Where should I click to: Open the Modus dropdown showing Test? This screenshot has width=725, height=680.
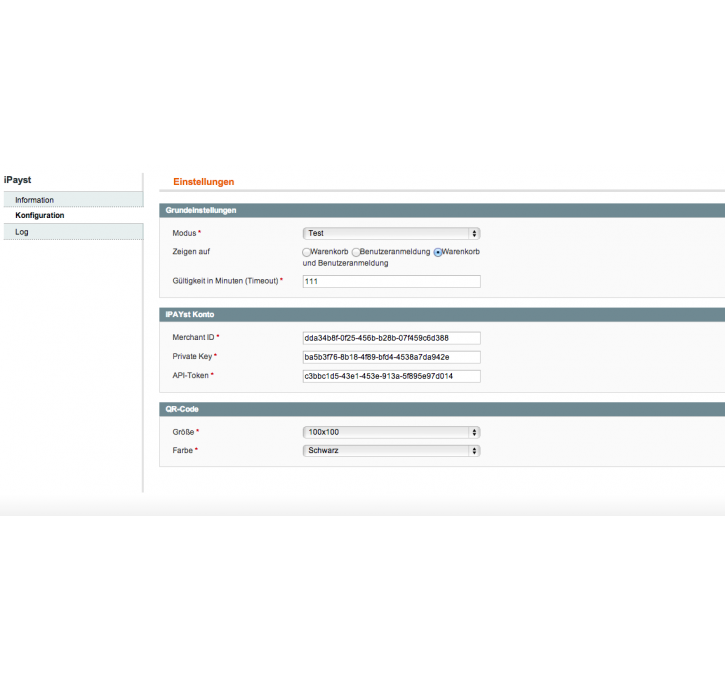(x=391, y=233)
